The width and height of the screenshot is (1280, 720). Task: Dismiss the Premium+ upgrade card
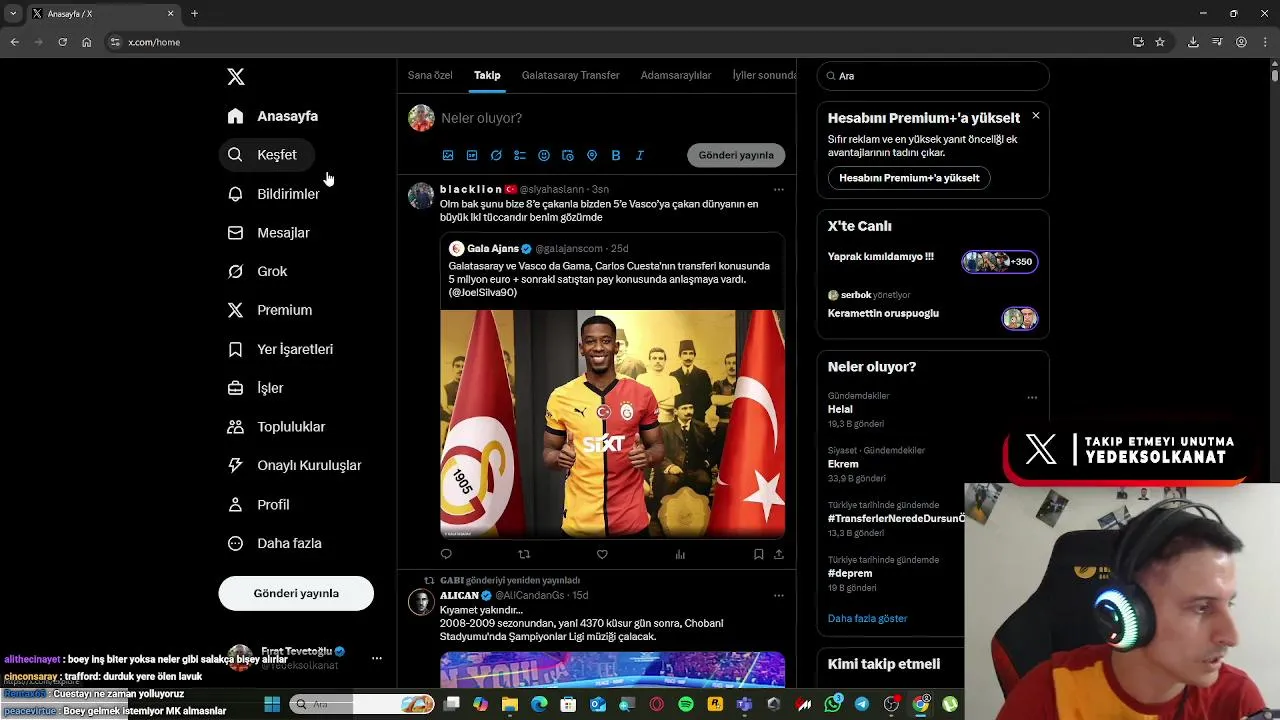pos(1036,116)
